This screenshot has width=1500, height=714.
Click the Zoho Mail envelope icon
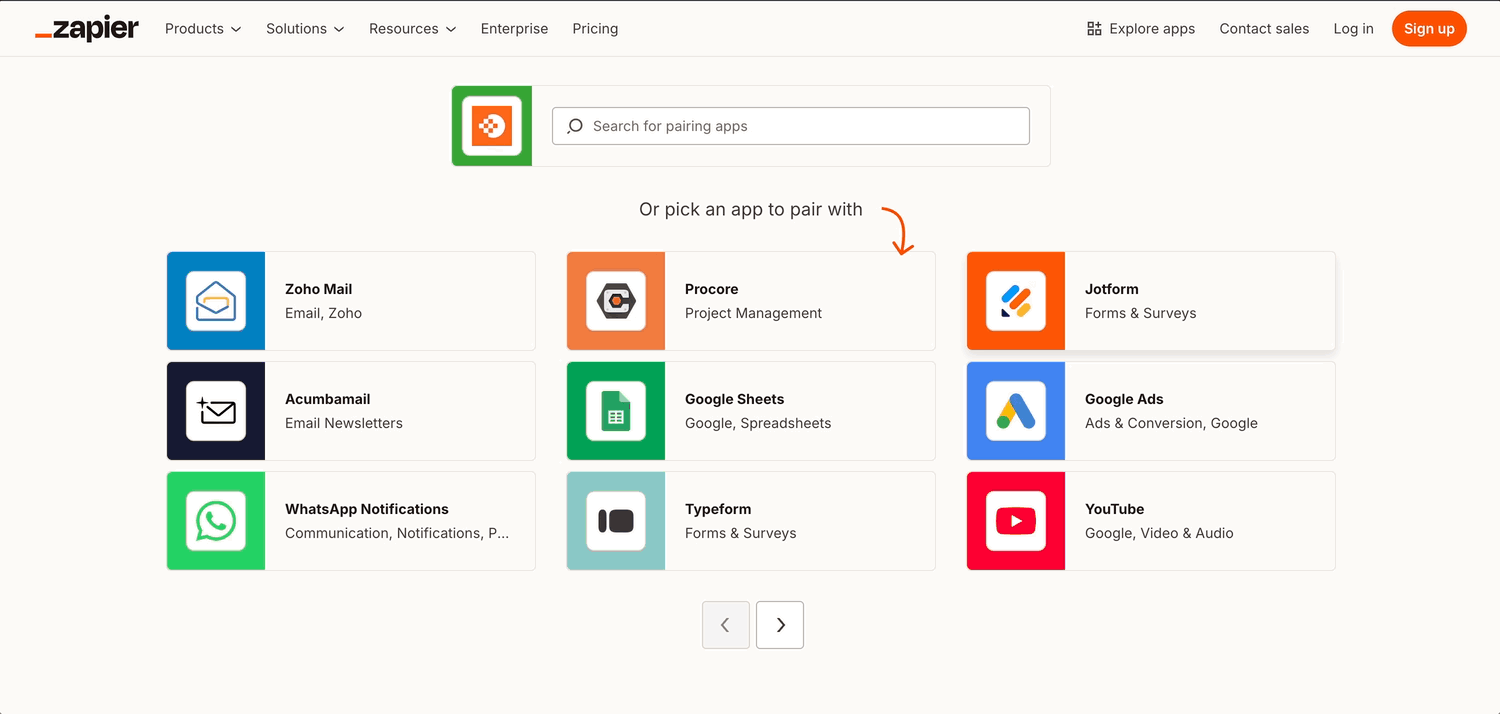click(x=216, y=301)
